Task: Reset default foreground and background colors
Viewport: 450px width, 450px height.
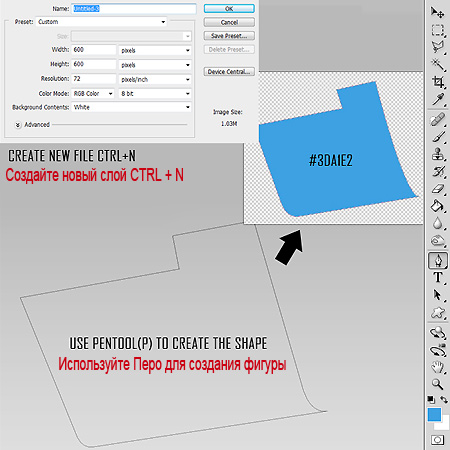Action: (x=431, y=399)
